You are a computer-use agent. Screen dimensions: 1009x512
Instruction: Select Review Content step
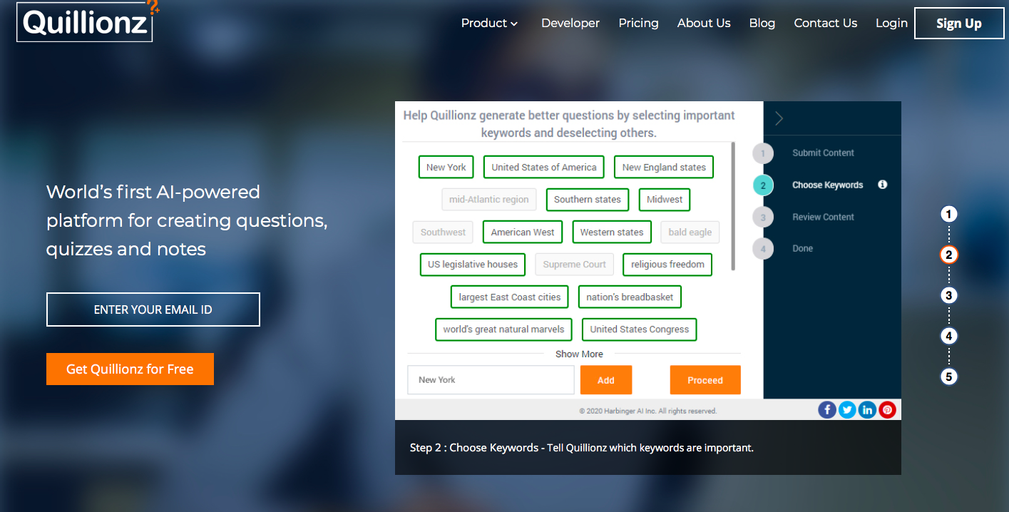click(823, 217)
